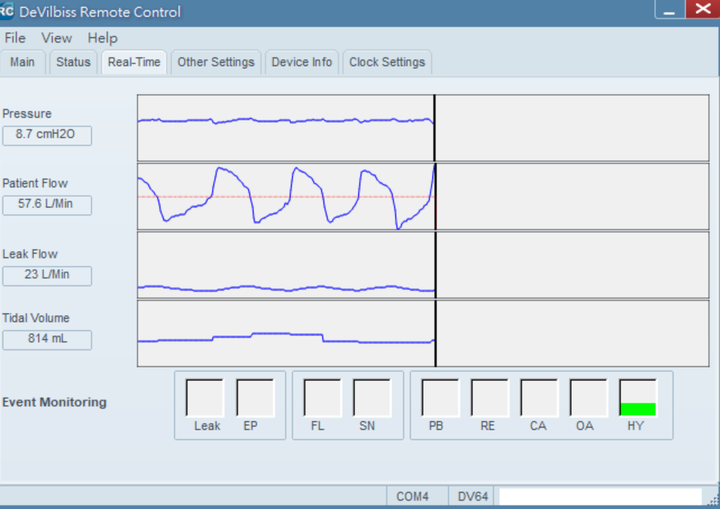Image resolution: width=720 pixels, height=509 pixels.
Task: Open the View menu
Action: [x=56, y=38]
